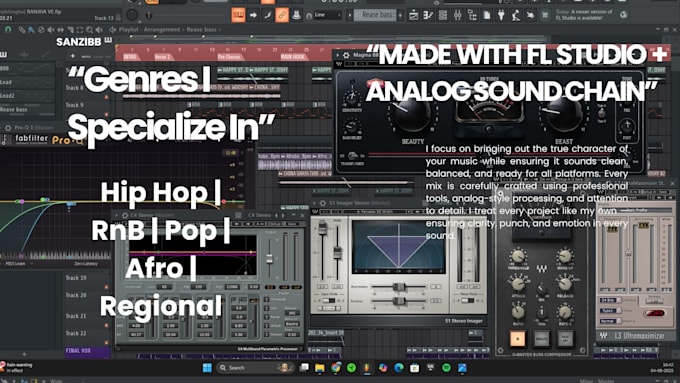Open File Explorer from taskbar
This screenshot has width=680, height=383.
[320, 368]
